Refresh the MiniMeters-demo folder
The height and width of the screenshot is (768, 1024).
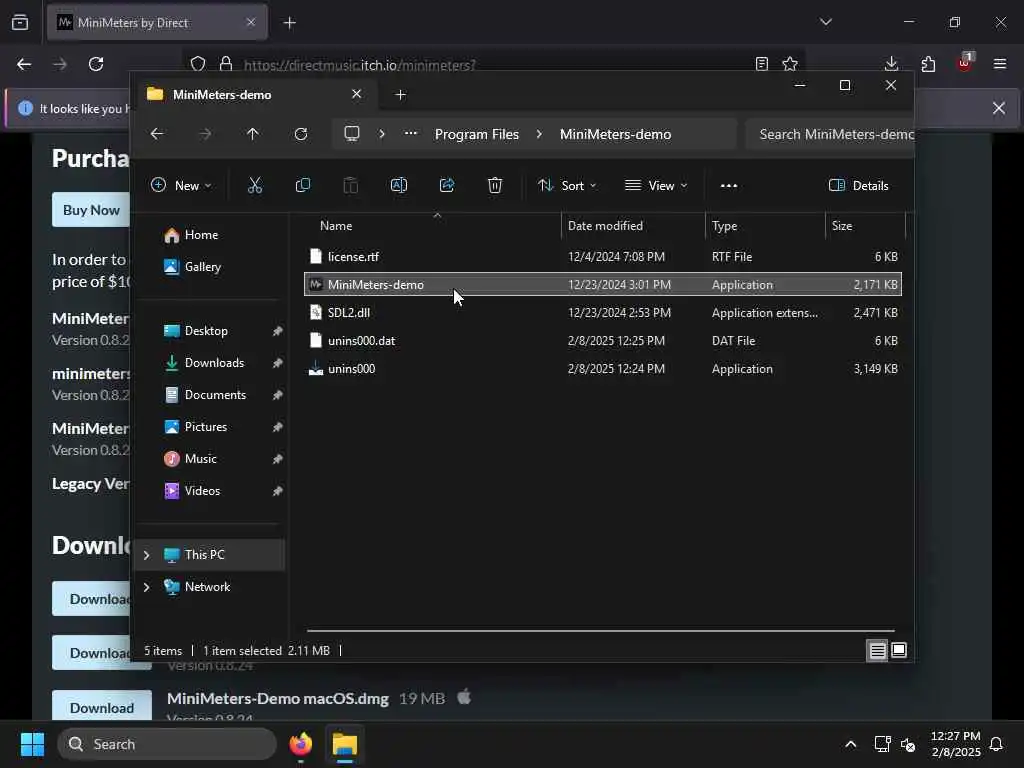tap(300, 134)
